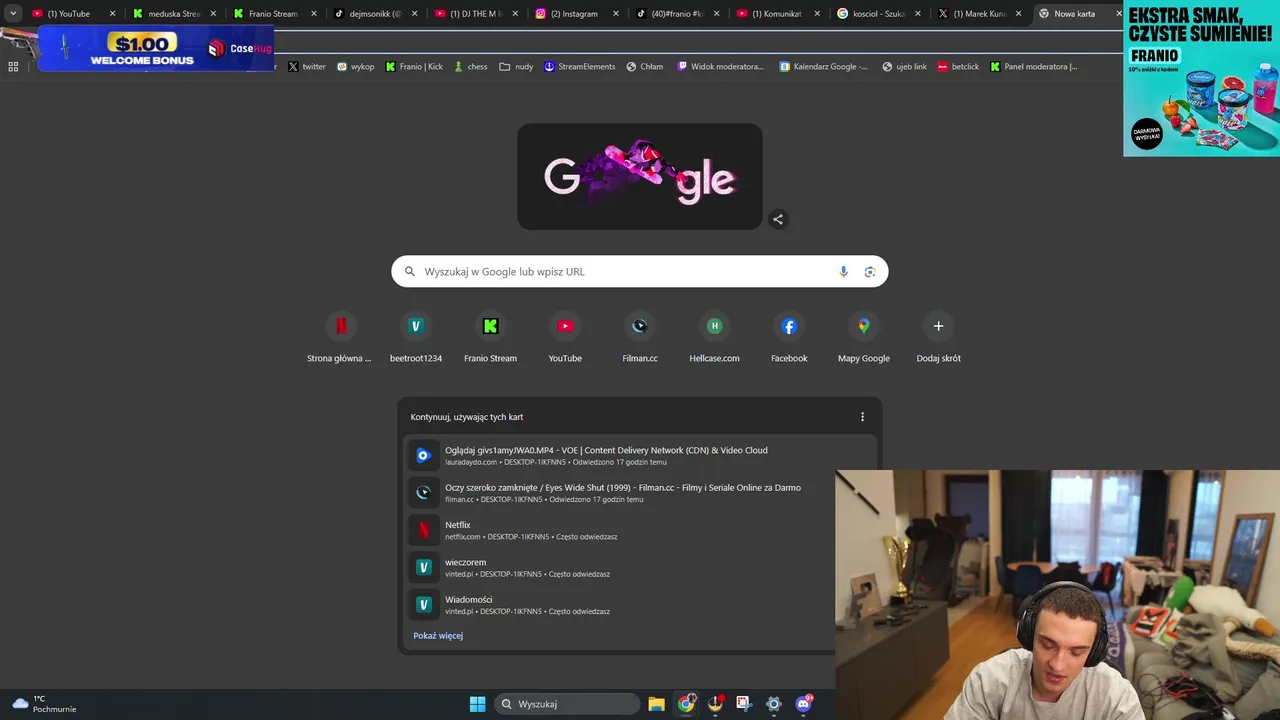
Task: Open Discord from the taskbar
Action: (803, 704)
